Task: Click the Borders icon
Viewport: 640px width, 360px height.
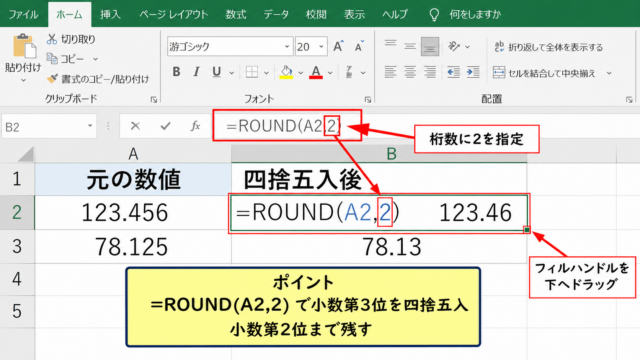Action: point(252,72)
